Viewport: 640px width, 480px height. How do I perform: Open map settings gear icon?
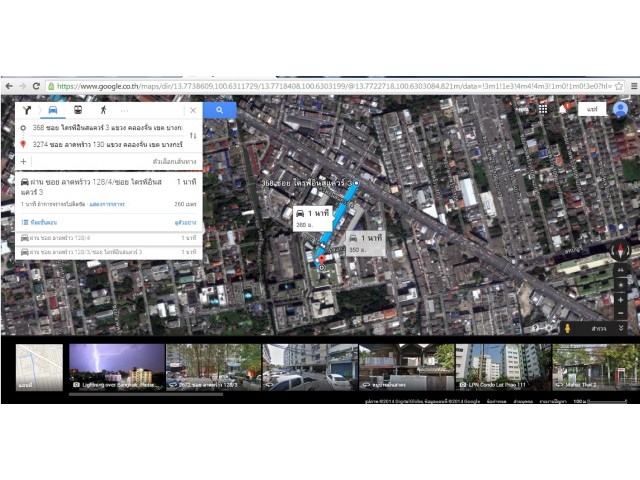pos(549,328)
